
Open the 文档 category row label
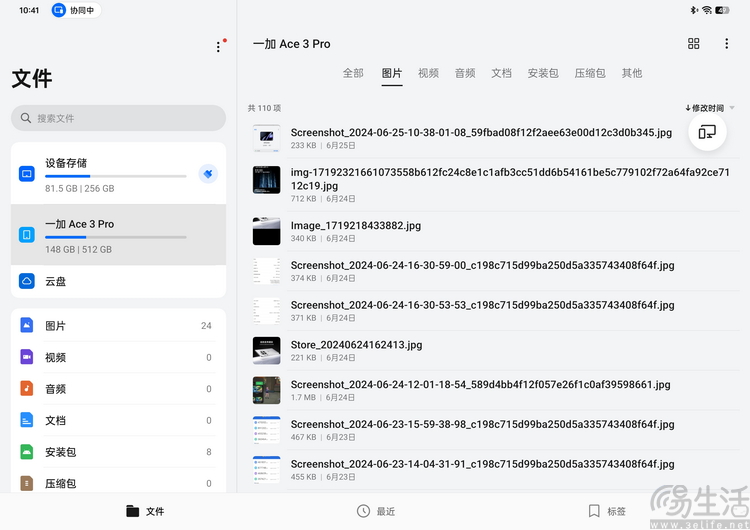coord(55,420)
